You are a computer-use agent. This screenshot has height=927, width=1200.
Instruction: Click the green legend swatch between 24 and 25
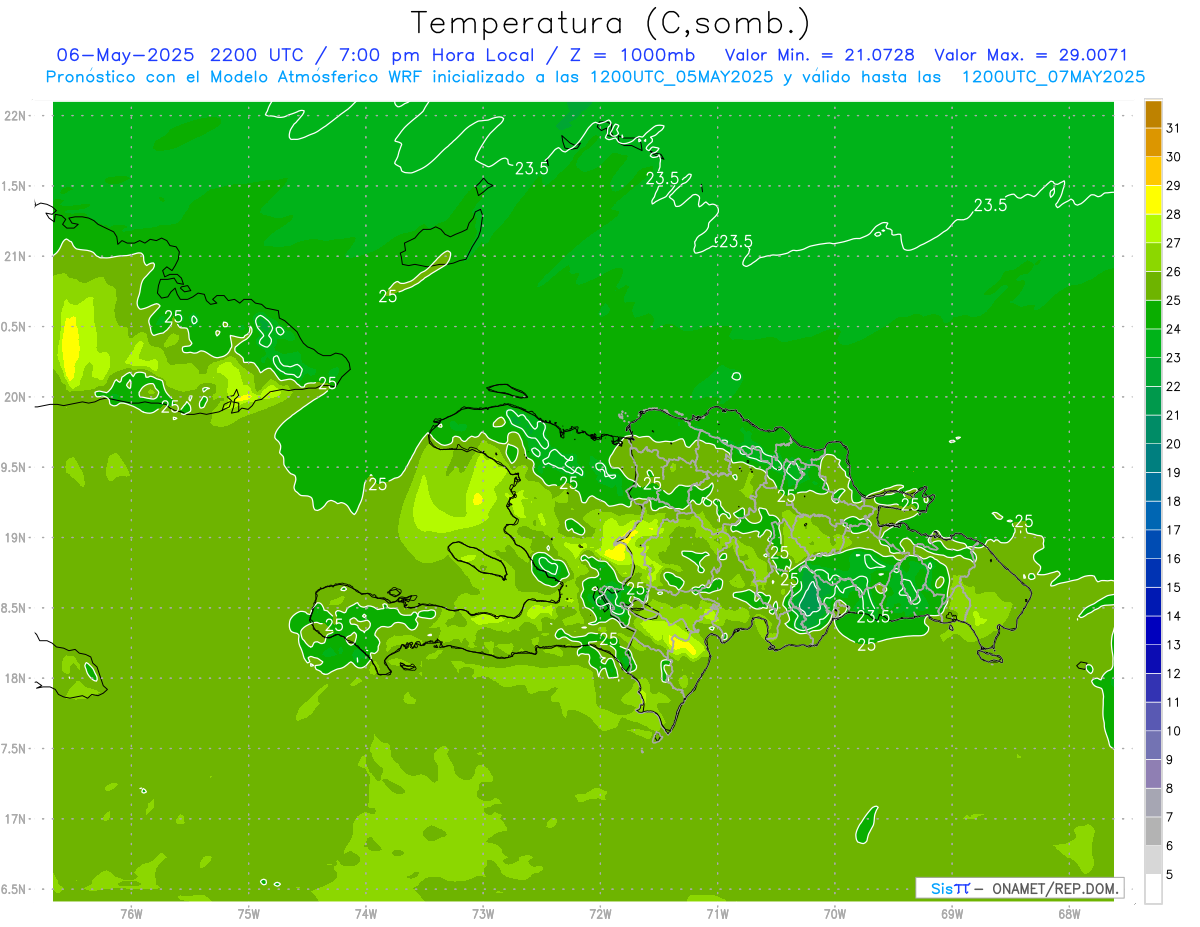(1153, 315)
